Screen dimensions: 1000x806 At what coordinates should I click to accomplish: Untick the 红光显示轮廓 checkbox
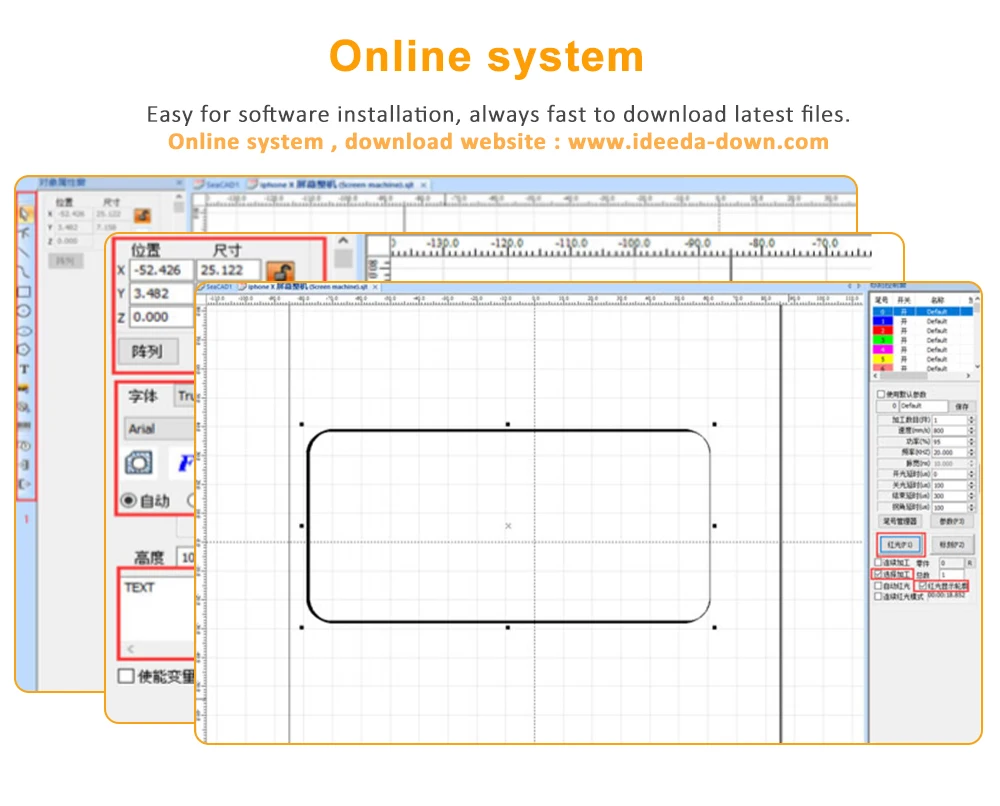[922, 585]
